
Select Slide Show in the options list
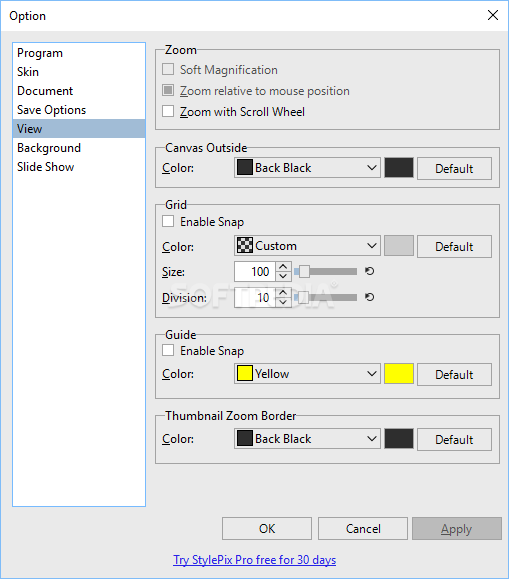79,167
